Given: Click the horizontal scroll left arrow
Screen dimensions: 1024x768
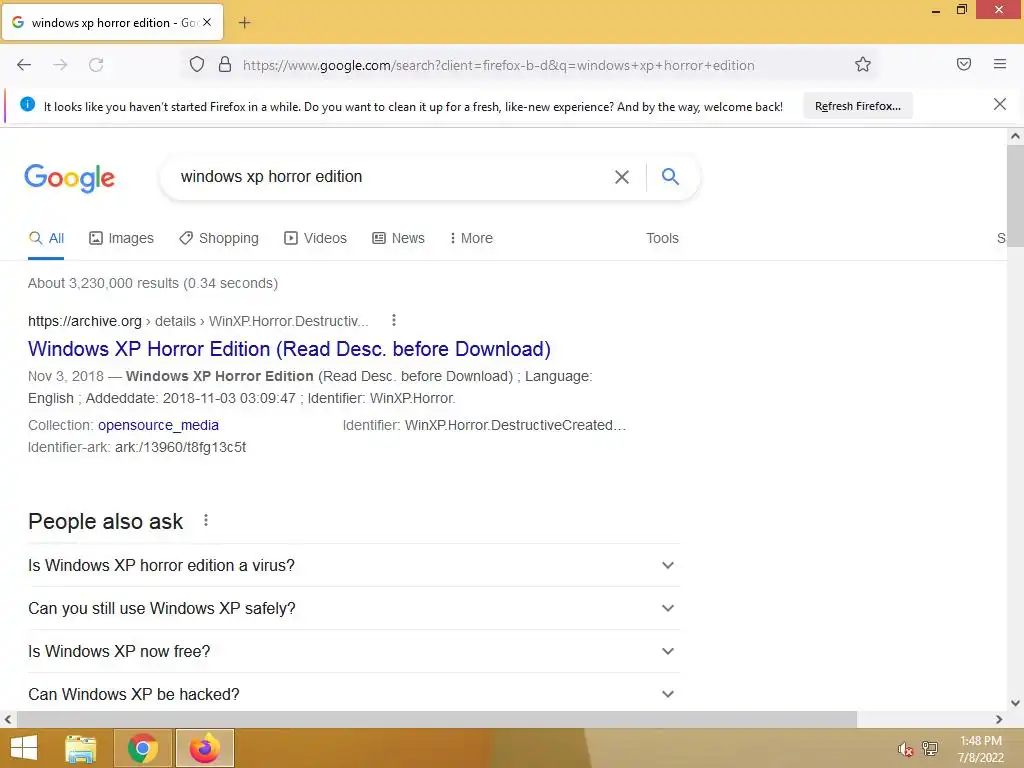Looking at the screenshot, I should pyautogui.click(x=8, y=719).
